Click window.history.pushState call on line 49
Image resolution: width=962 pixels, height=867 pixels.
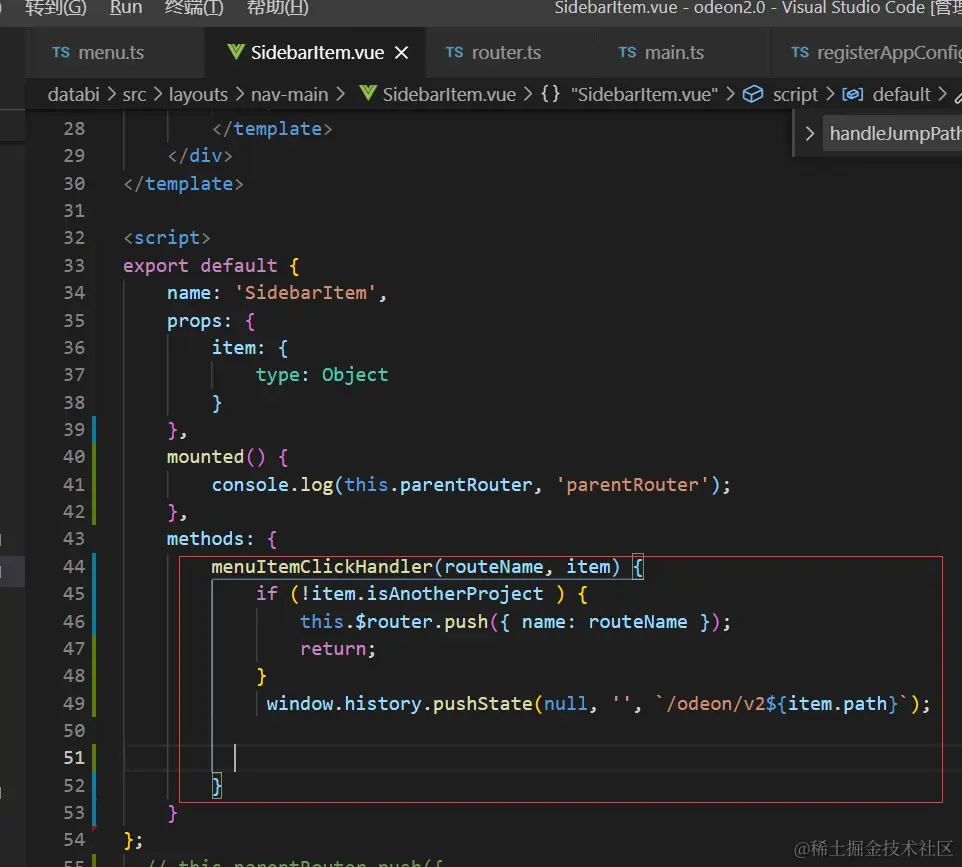click(399, 703)
